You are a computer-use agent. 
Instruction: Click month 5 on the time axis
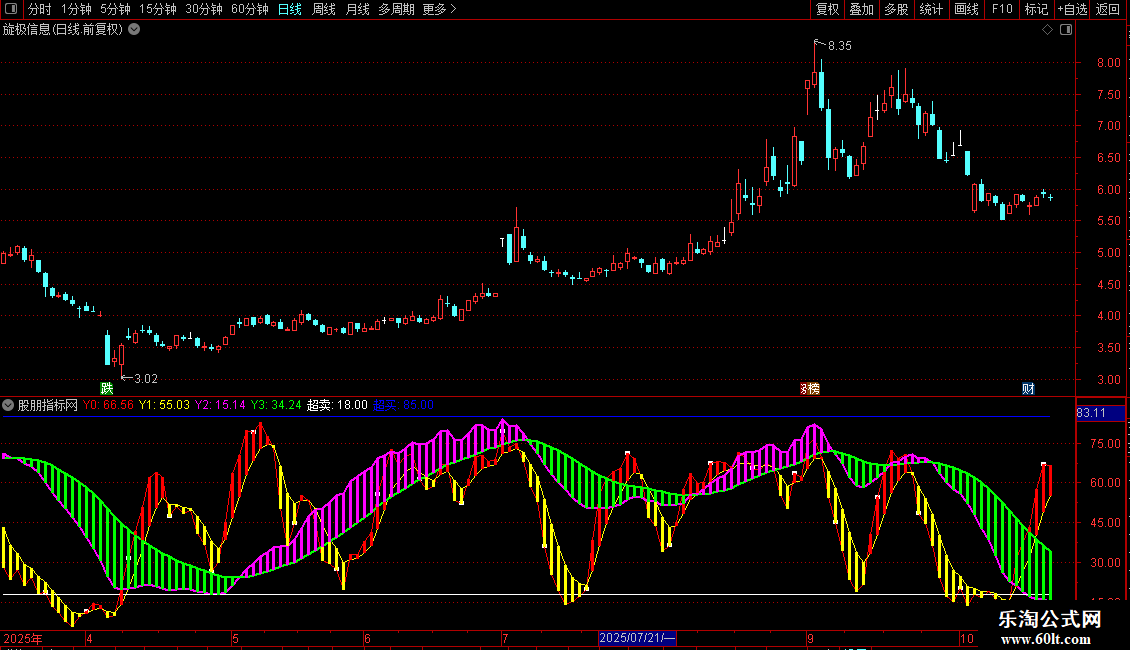point(236,638)
